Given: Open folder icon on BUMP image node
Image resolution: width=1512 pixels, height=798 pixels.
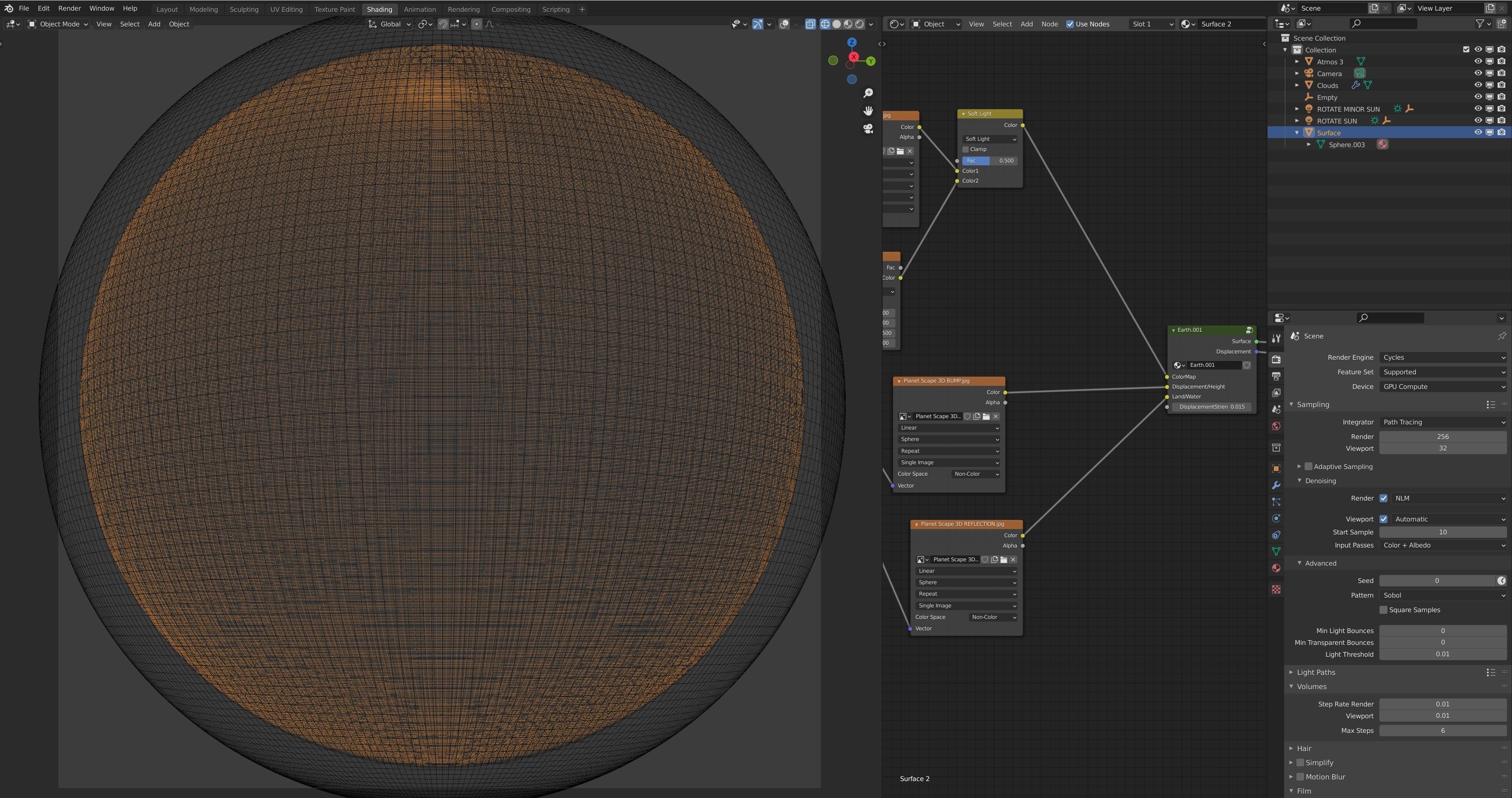Looking at the screenshot, I should coord(986,416).
